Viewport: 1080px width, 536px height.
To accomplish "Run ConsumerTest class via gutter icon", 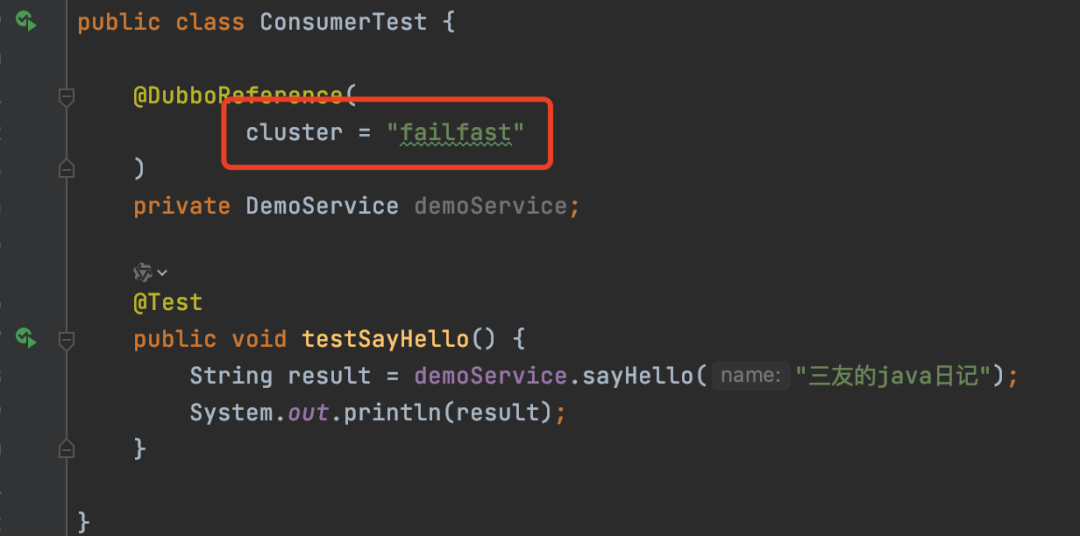I will [x=26, y=21].
